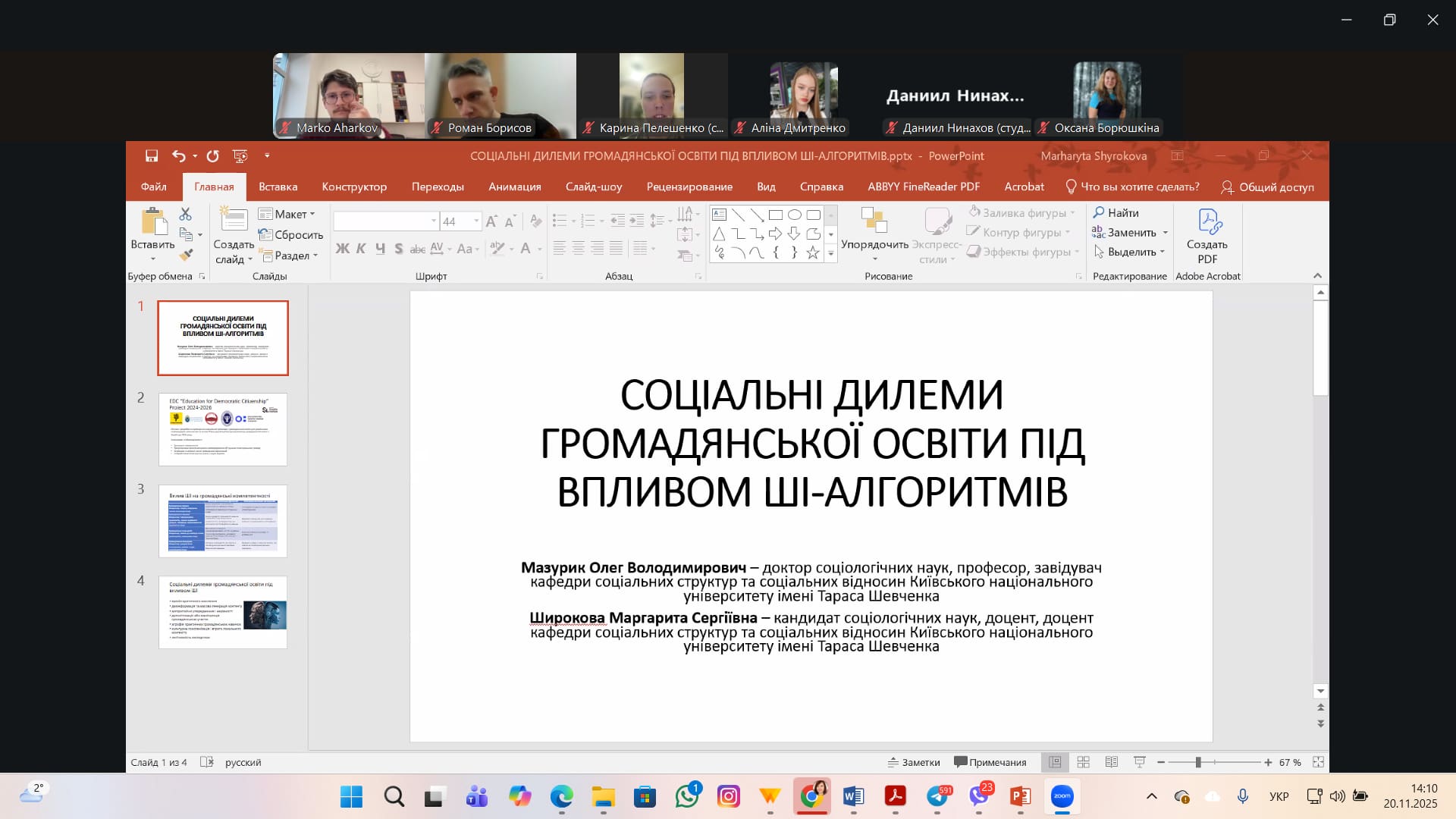Switch to slide sorter view icon
The image size is (1456, 819).
click(1083, 762)
